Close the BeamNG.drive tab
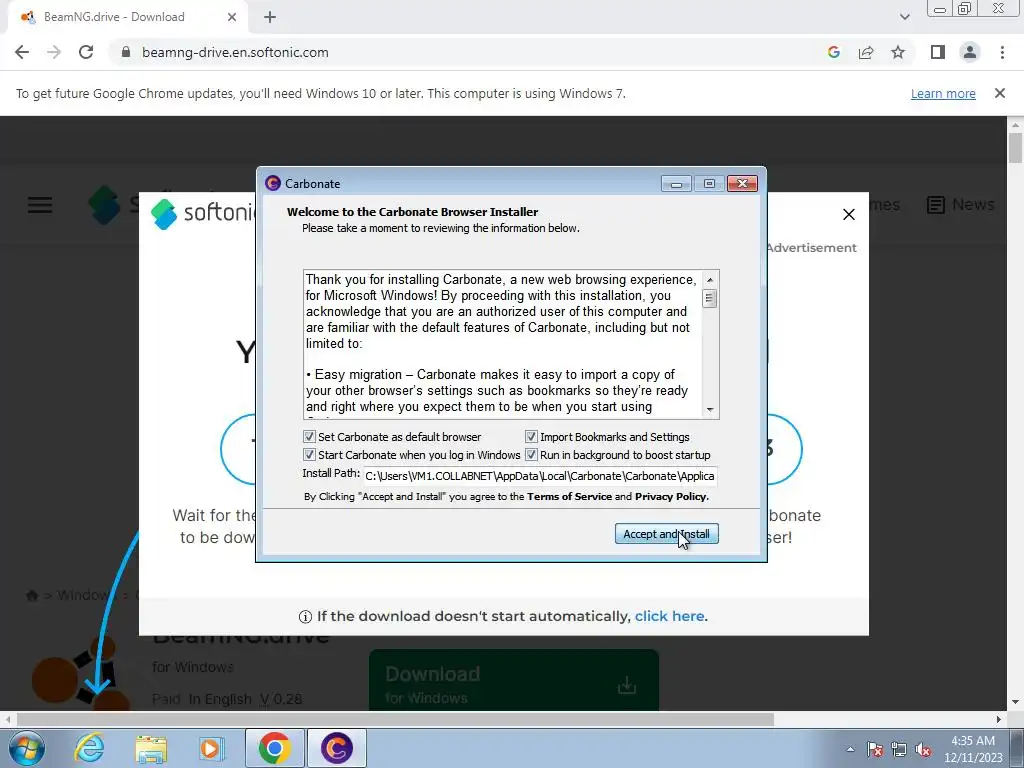This screenshot has width=1024, height=768. coord(232,17)
